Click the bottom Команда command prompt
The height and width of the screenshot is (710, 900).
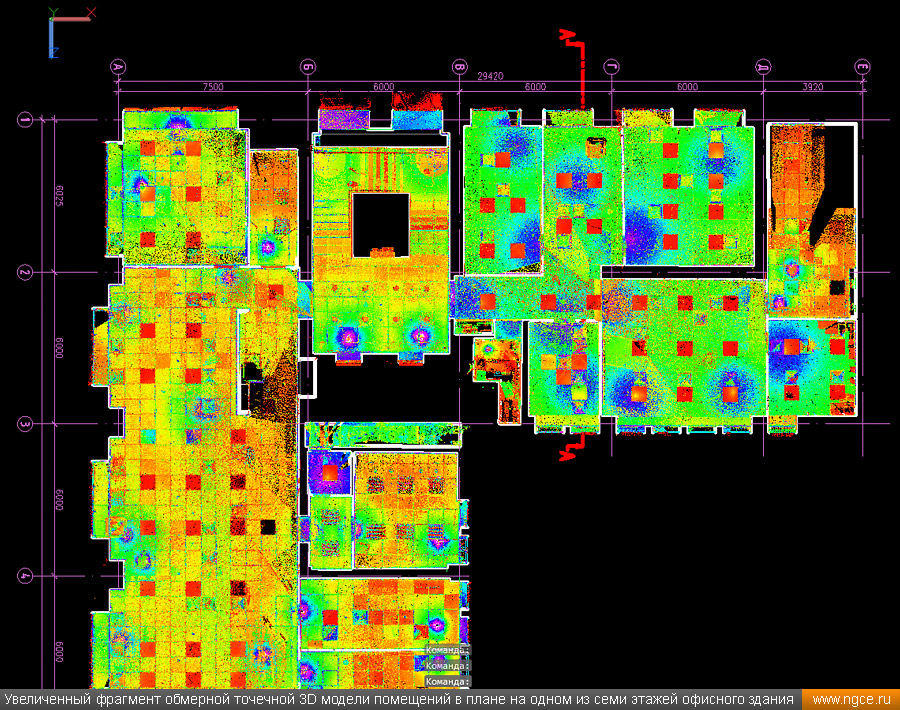(x=446, y=681)
